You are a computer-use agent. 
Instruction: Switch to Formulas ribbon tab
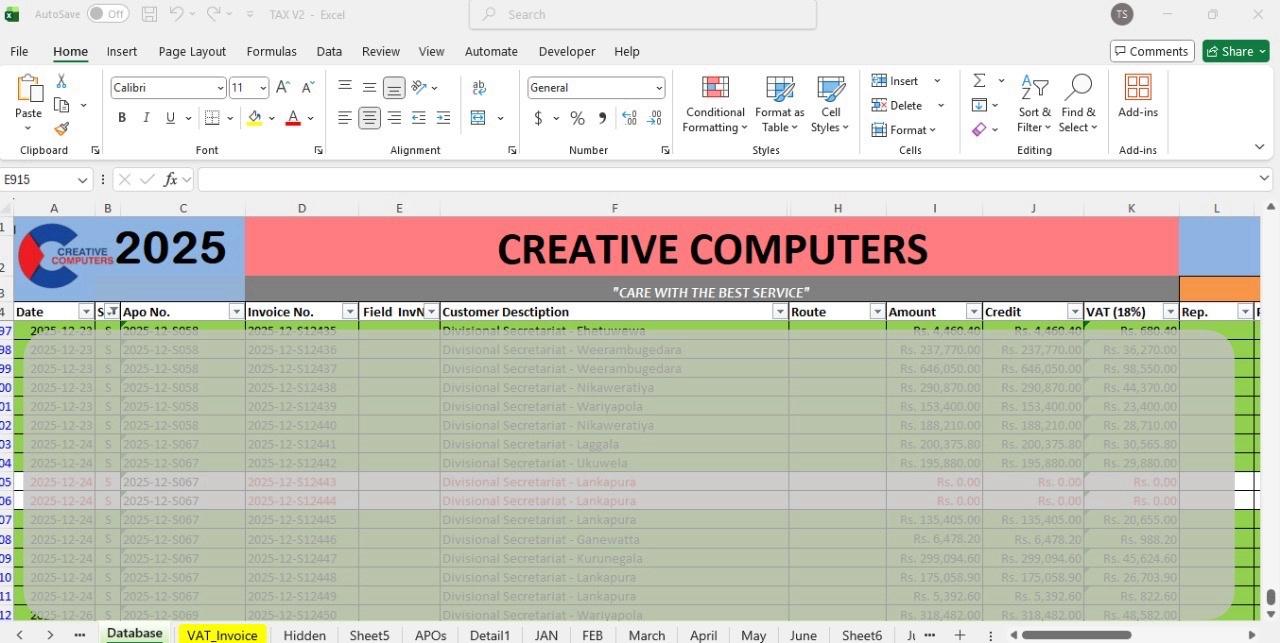[x=271, y=51]
